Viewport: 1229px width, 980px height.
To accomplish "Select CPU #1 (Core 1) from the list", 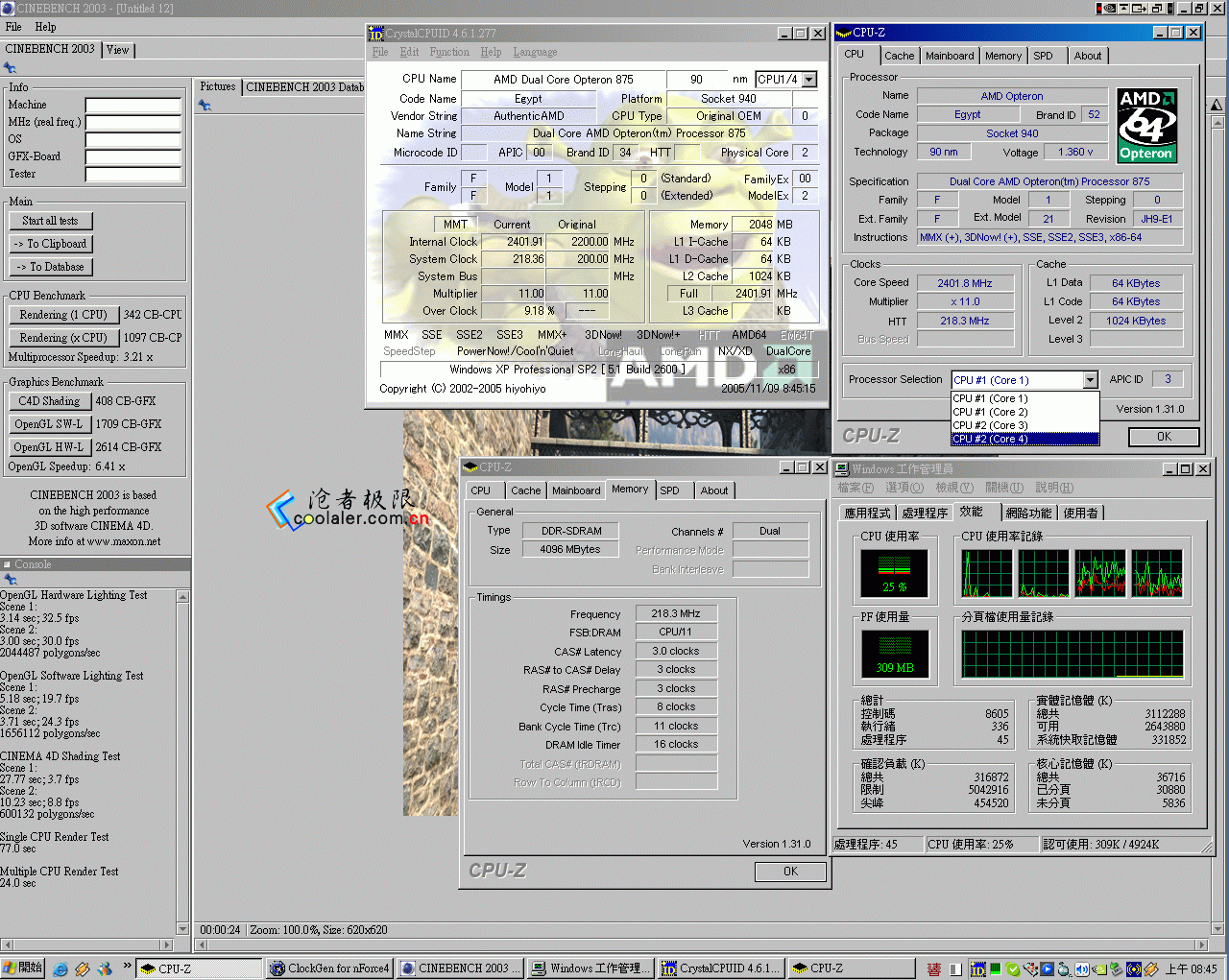I will click(x=1024, y=398).
